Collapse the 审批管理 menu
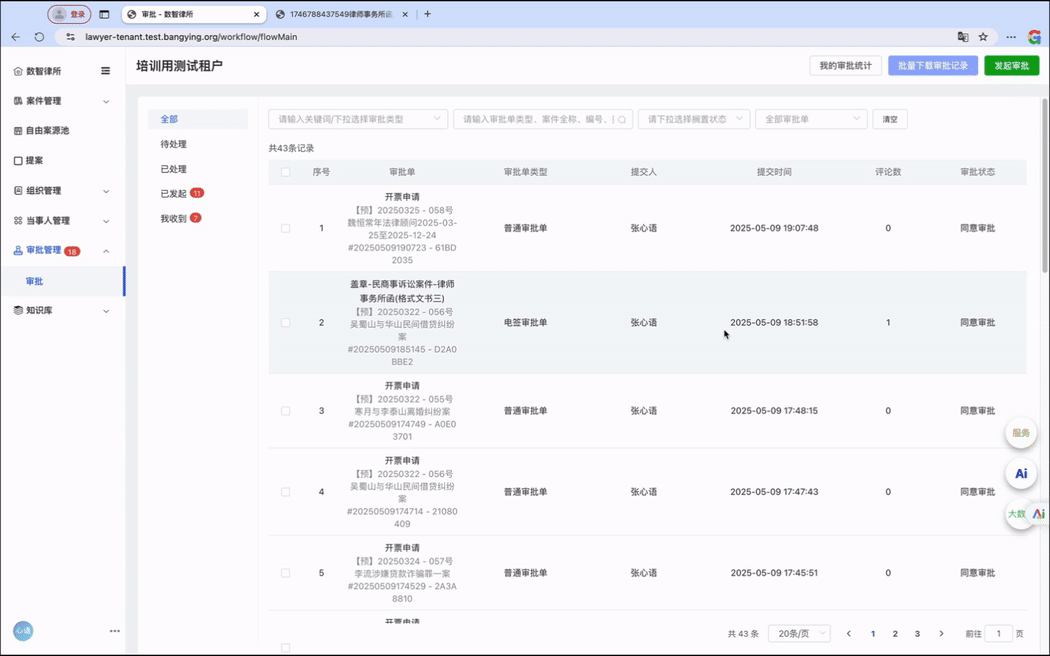 pos(106,251)
